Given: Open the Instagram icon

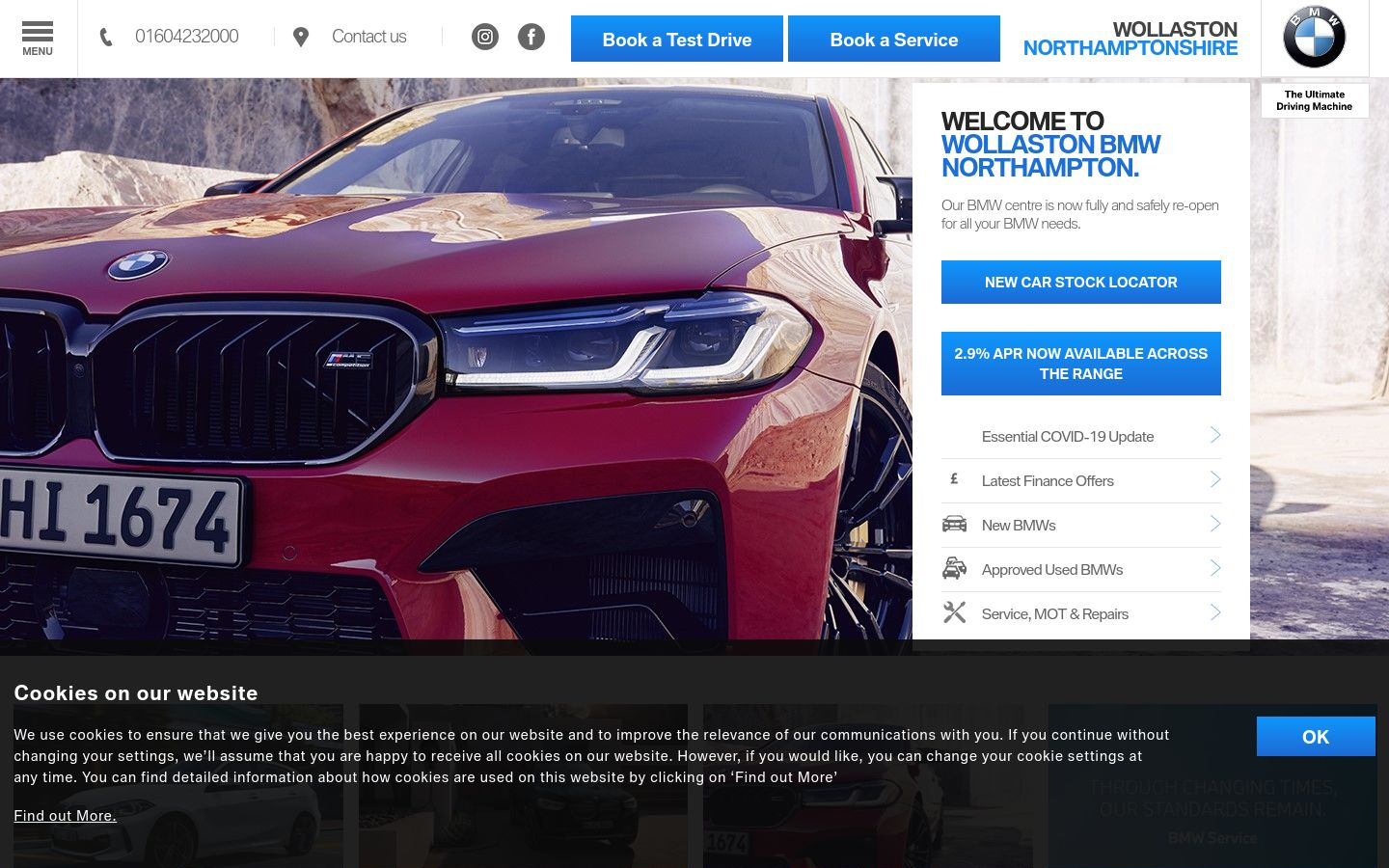Looking at the screenshot, I should point(485,37).
